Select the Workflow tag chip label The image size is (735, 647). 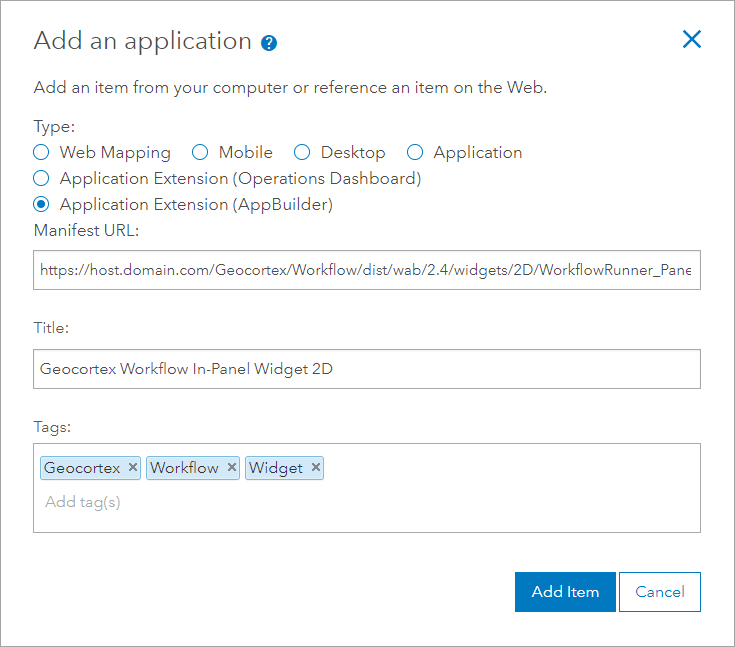coord(185,468)
